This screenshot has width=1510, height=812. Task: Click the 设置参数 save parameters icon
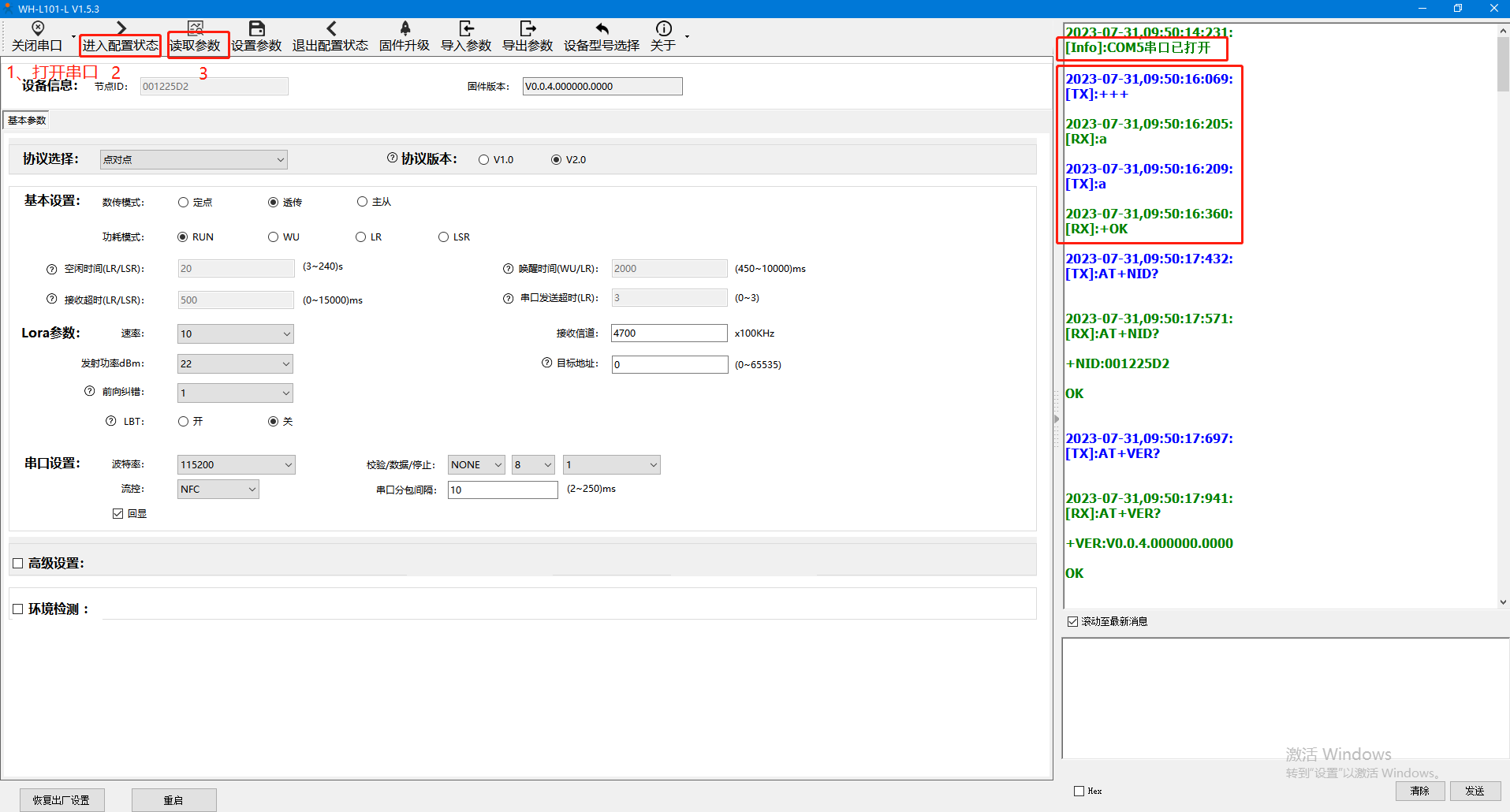256,29
